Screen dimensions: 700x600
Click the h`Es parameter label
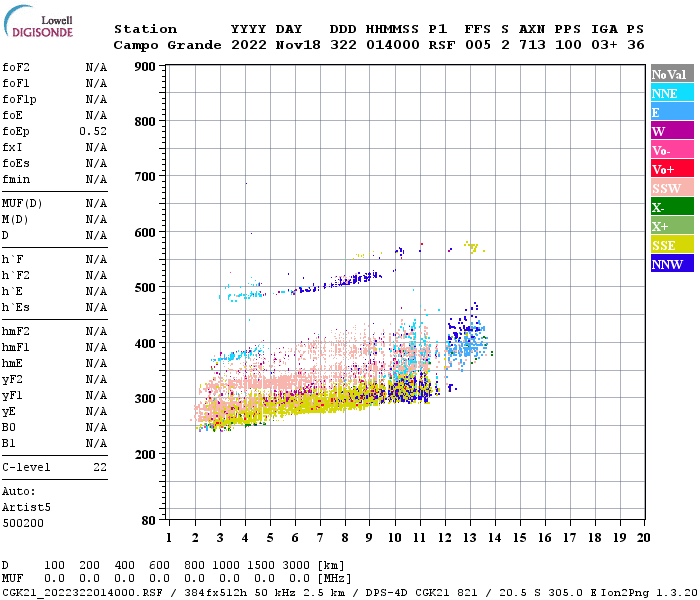pos(16,308)
